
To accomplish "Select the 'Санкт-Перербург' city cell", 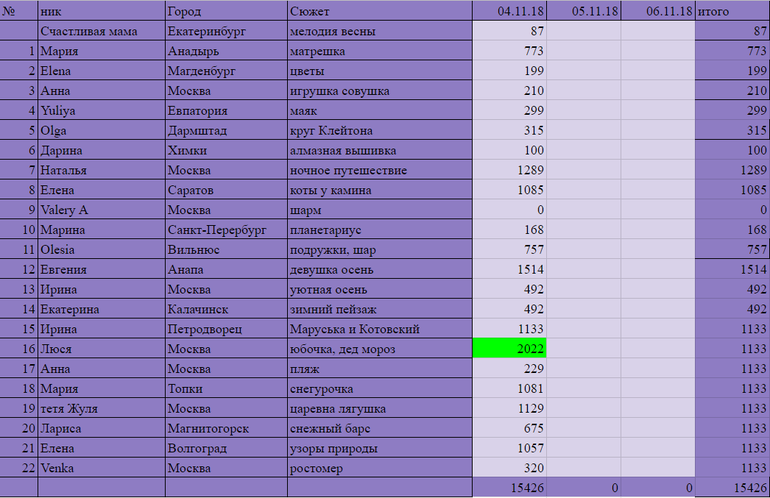I will (226, 229).
